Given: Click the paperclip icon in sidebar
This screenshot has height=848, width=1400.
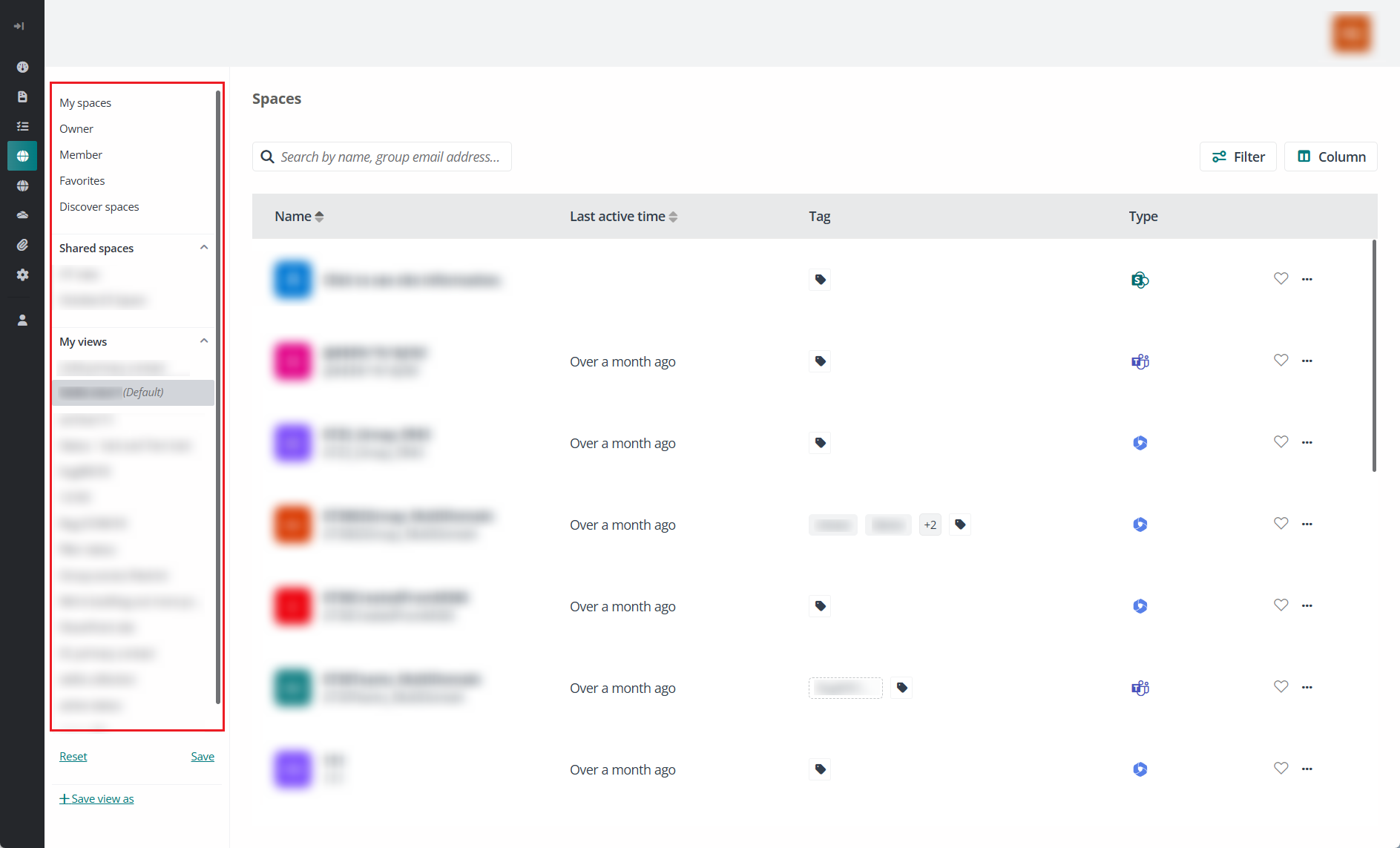Looking at the screenshot, I should (22, 245).
